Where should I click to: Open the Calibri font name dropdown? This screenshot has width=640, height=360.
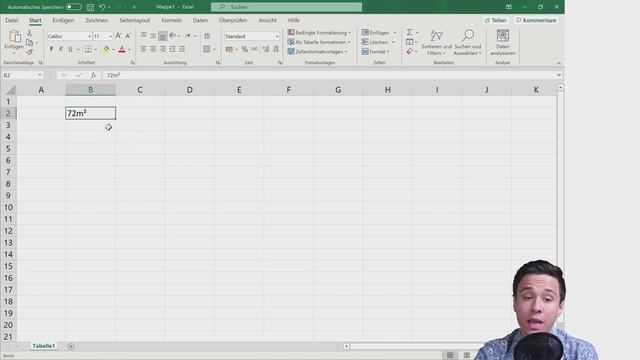pyautogui.click(x=89, y=36)
